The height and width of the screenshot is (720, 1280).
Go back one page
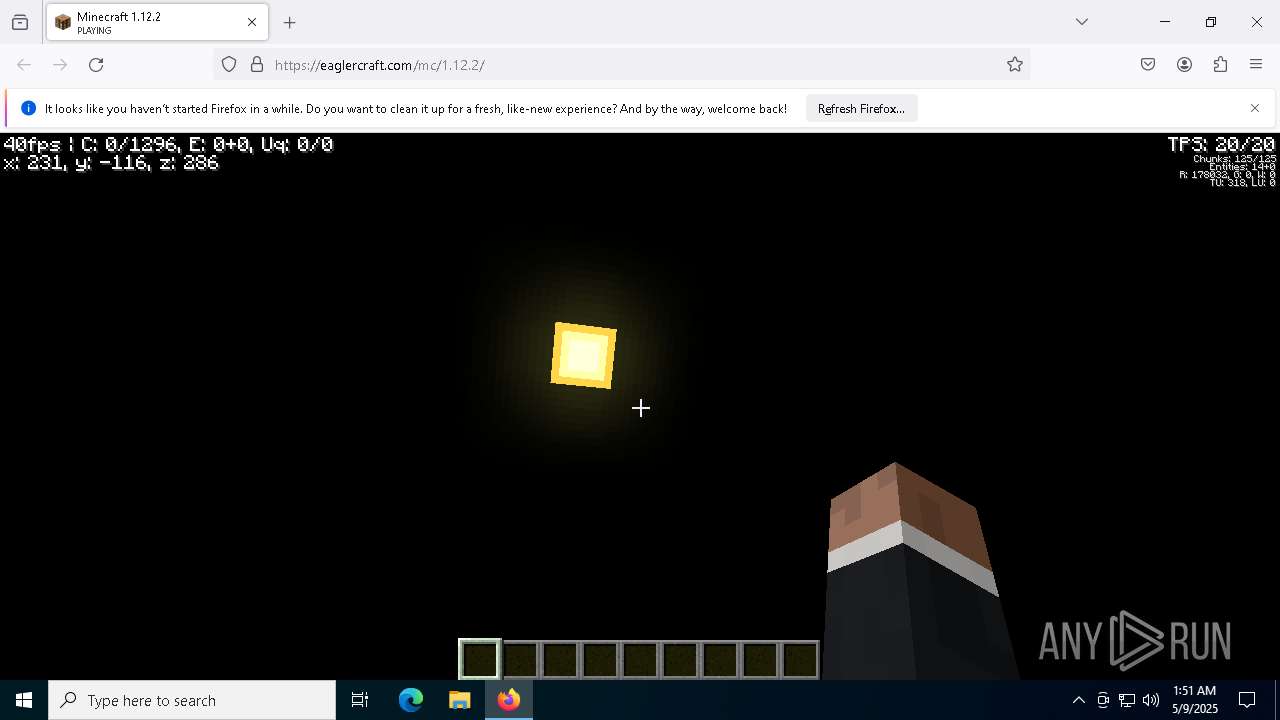click(24, 65)
